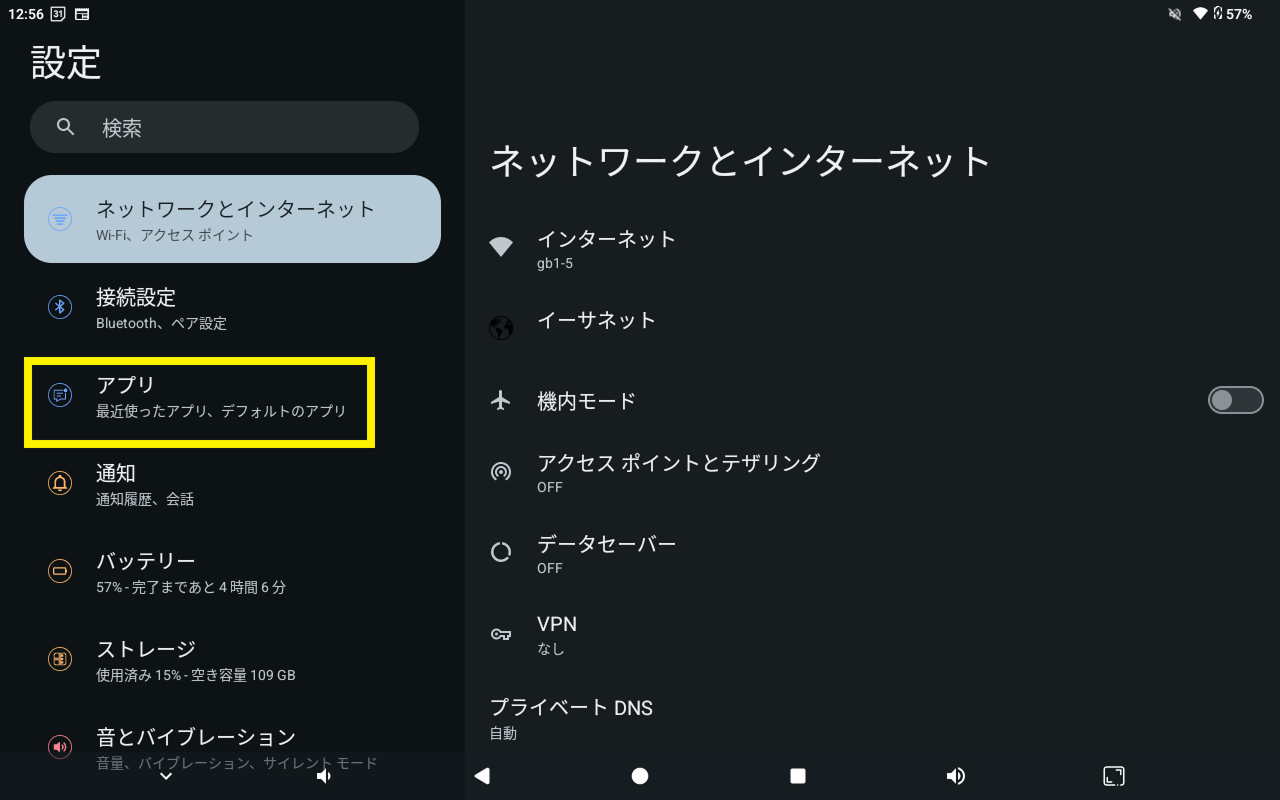1280x800 pixels.
Task: Tap the globe icon beside イーサネット
Action: (x=501, y=328)
